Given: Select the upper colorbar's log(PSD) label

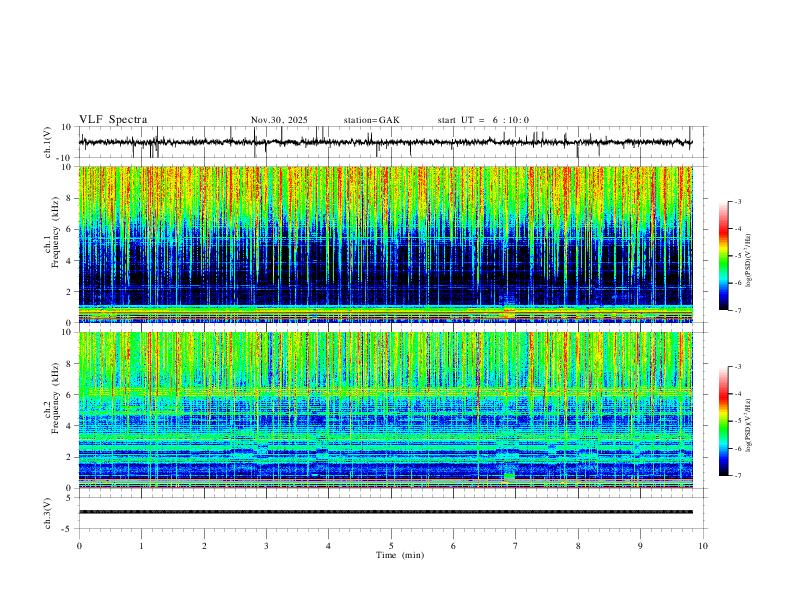Looking at the screenshot, I should (x=748, y=261).
